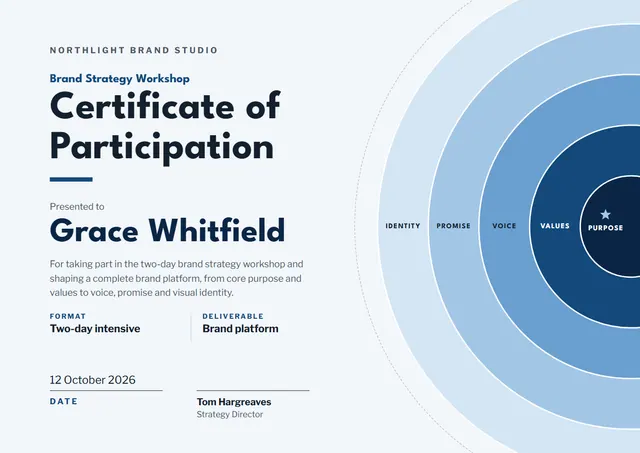Screen dimensions: 640x453
Task: Click the FORMAT label
Action: coord(68,316)
